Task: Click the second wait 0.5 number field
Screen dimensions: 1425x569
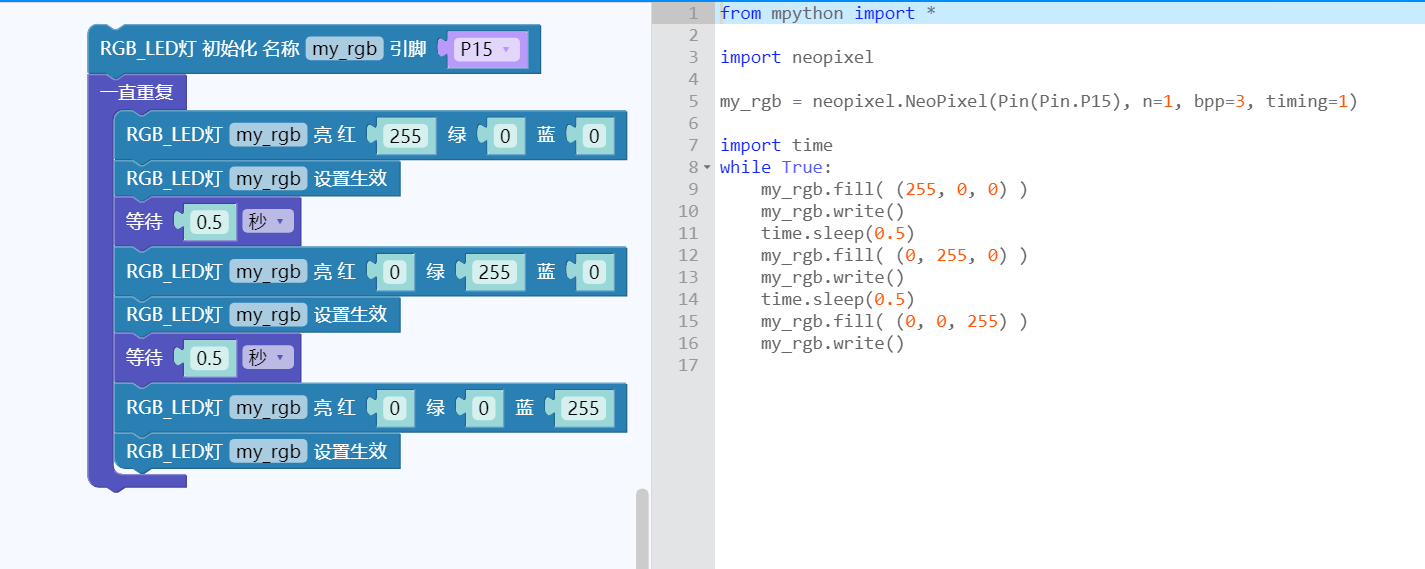Action: click(209, 358)
